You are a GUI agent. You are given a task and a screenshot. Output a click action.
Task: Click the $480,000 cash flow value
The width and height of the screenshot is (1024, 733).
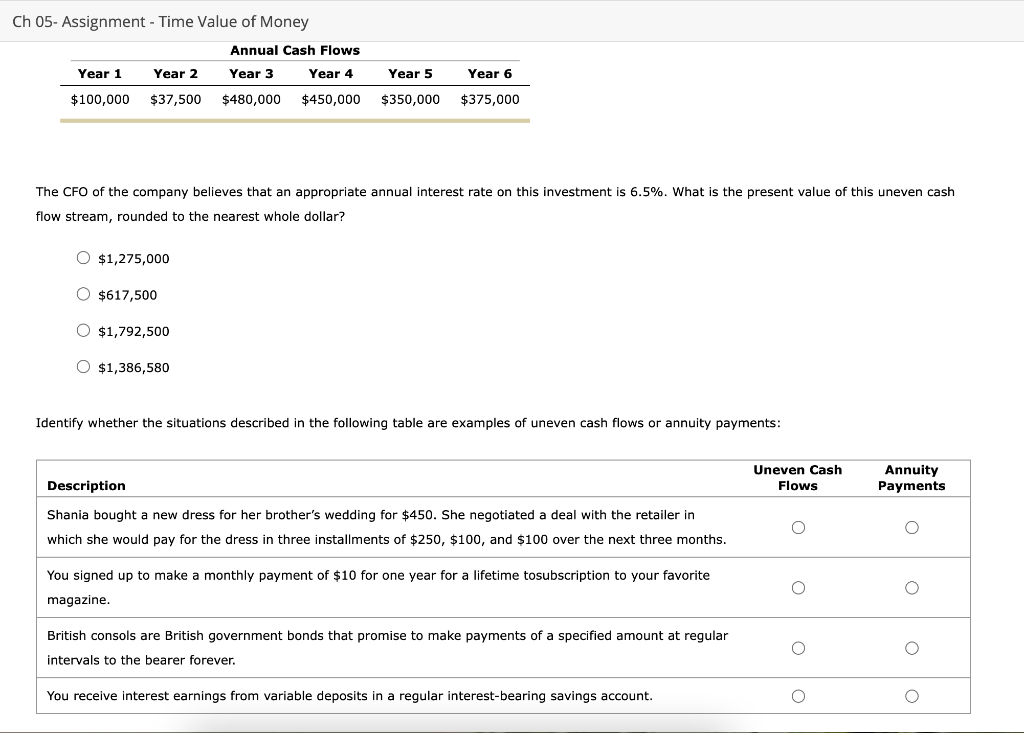coord(251,99)
